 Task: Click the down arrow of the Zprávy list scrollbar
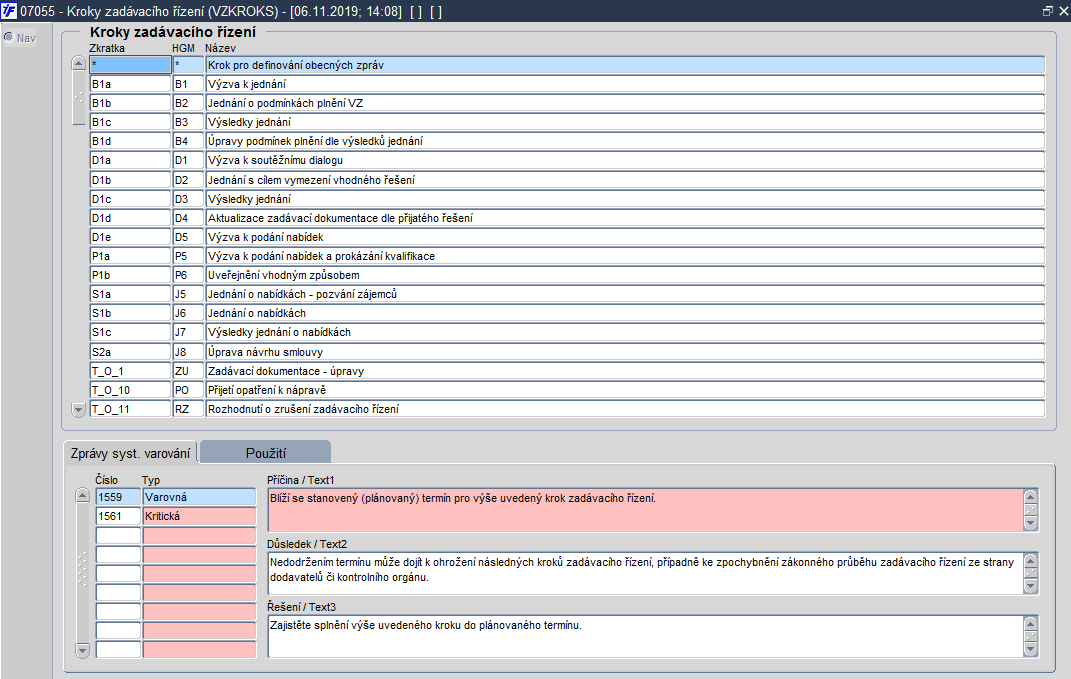point(83,650)
